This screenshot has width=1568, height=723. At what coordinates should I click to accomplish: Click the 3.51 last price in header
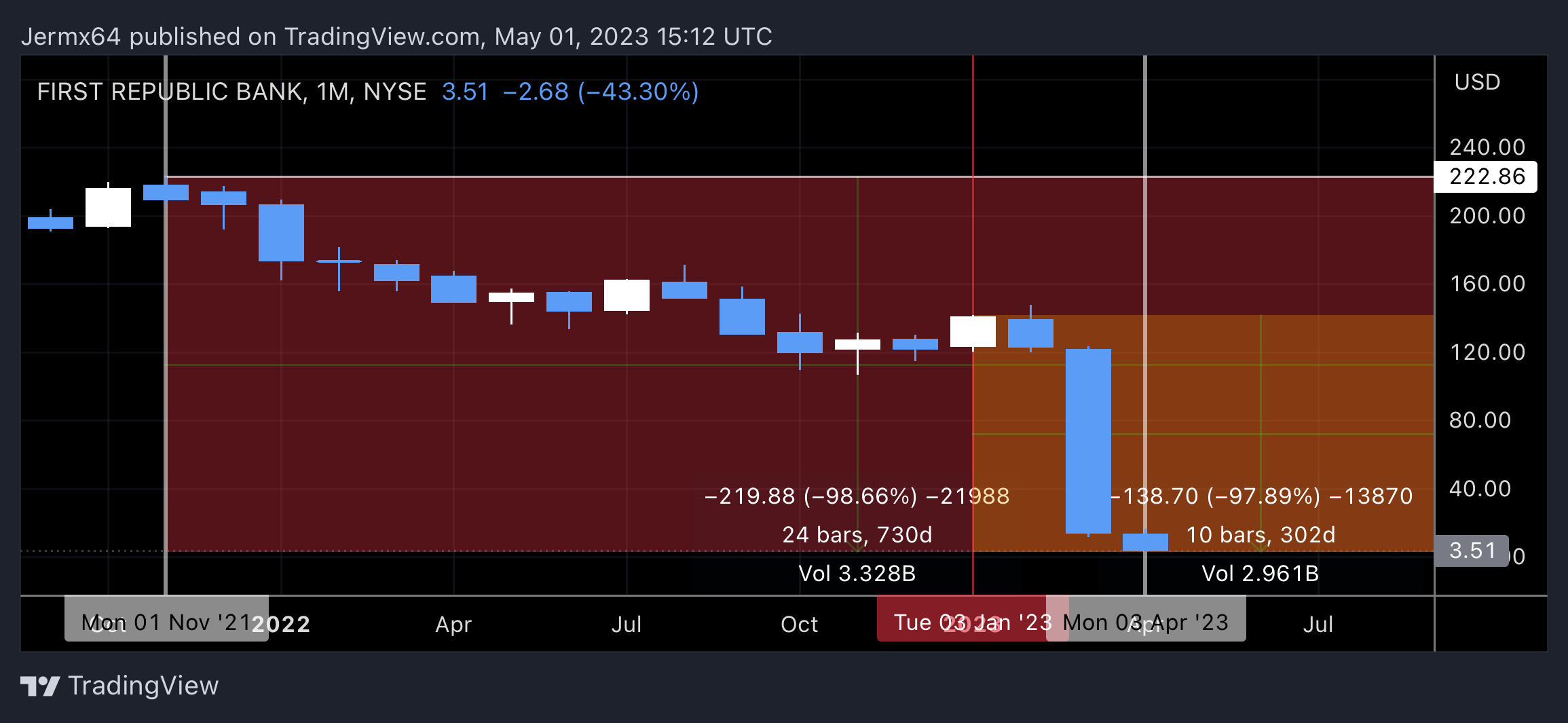pos(465,92)
